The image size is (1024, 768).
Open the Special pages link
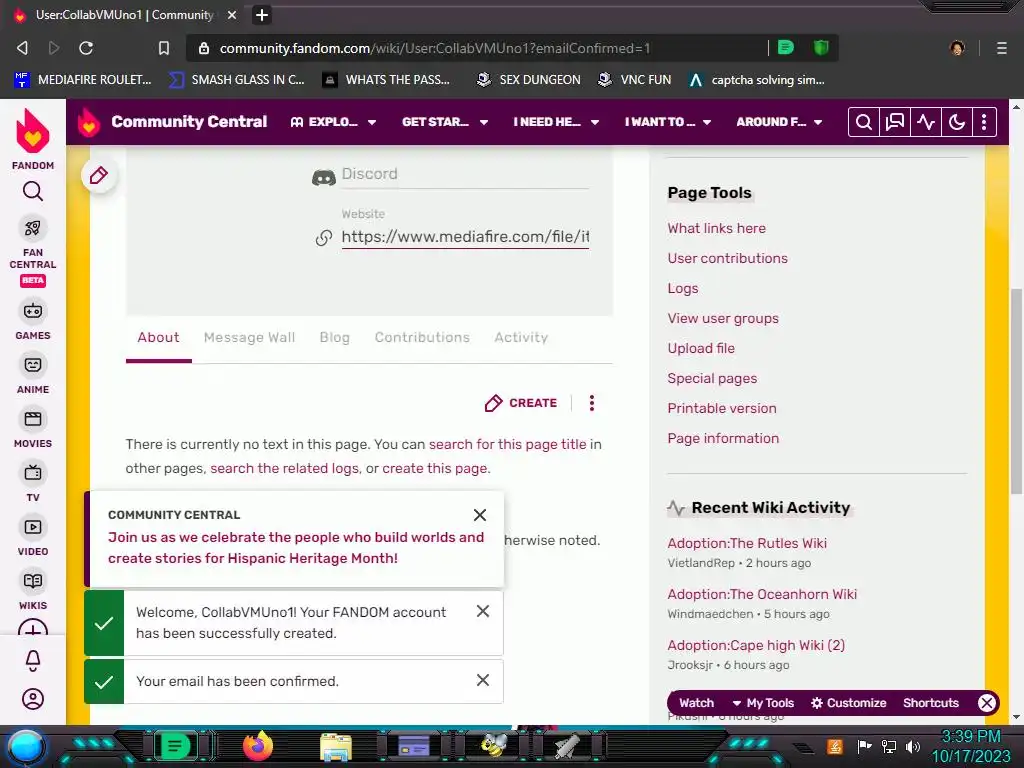coord(712,379)
